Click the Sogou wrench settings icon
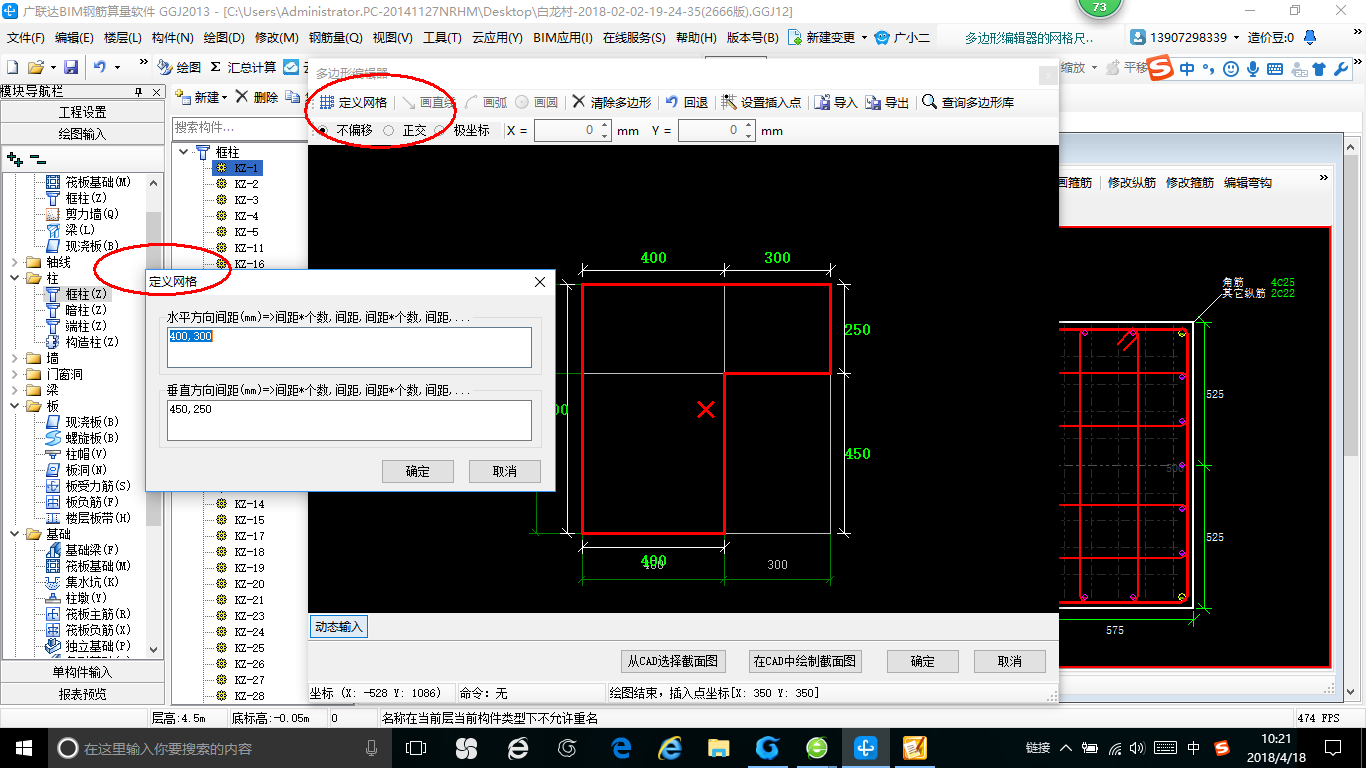 coord(1341,69)
